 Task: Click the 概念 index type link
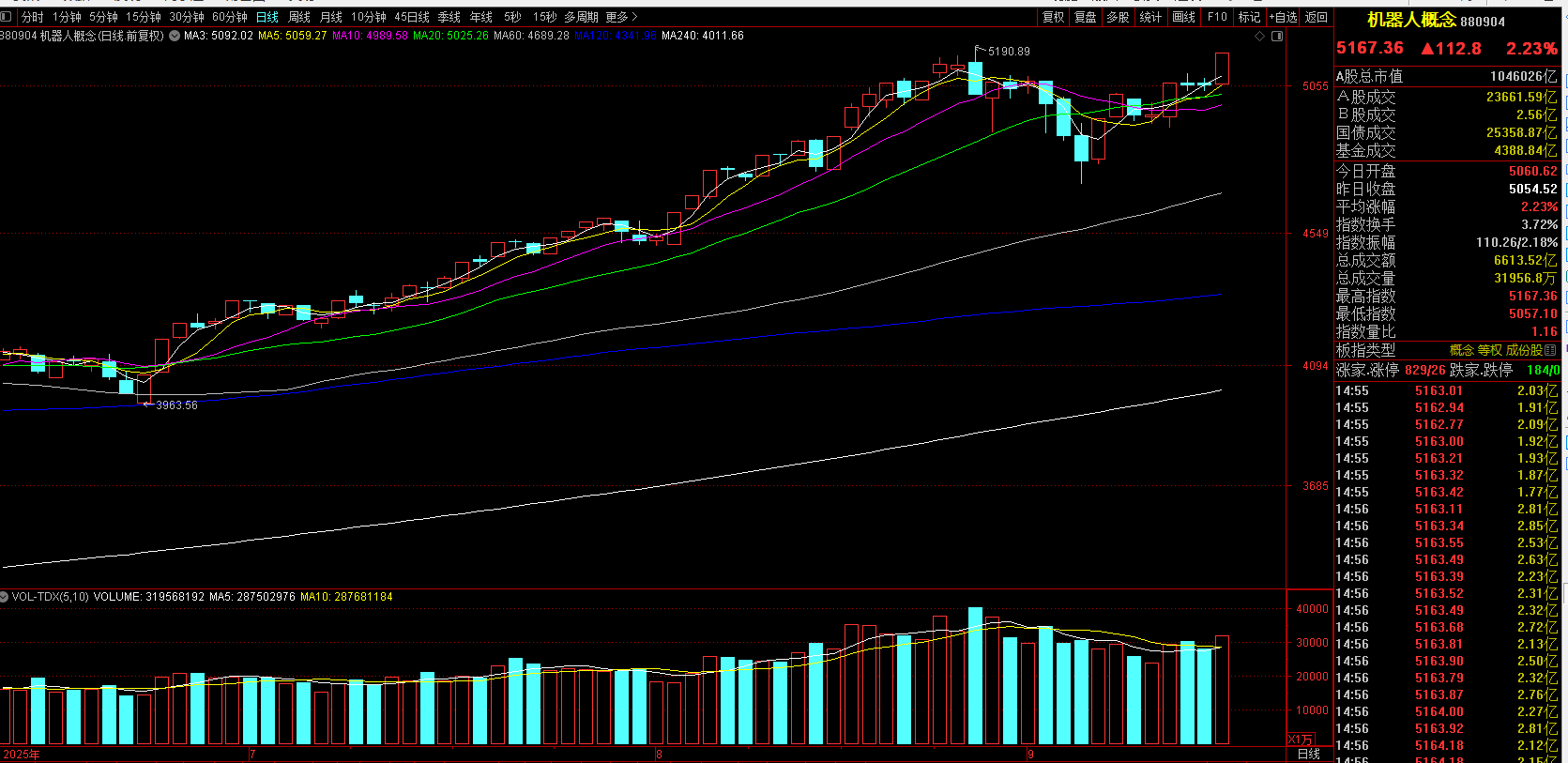click(x=1462, y=350)
